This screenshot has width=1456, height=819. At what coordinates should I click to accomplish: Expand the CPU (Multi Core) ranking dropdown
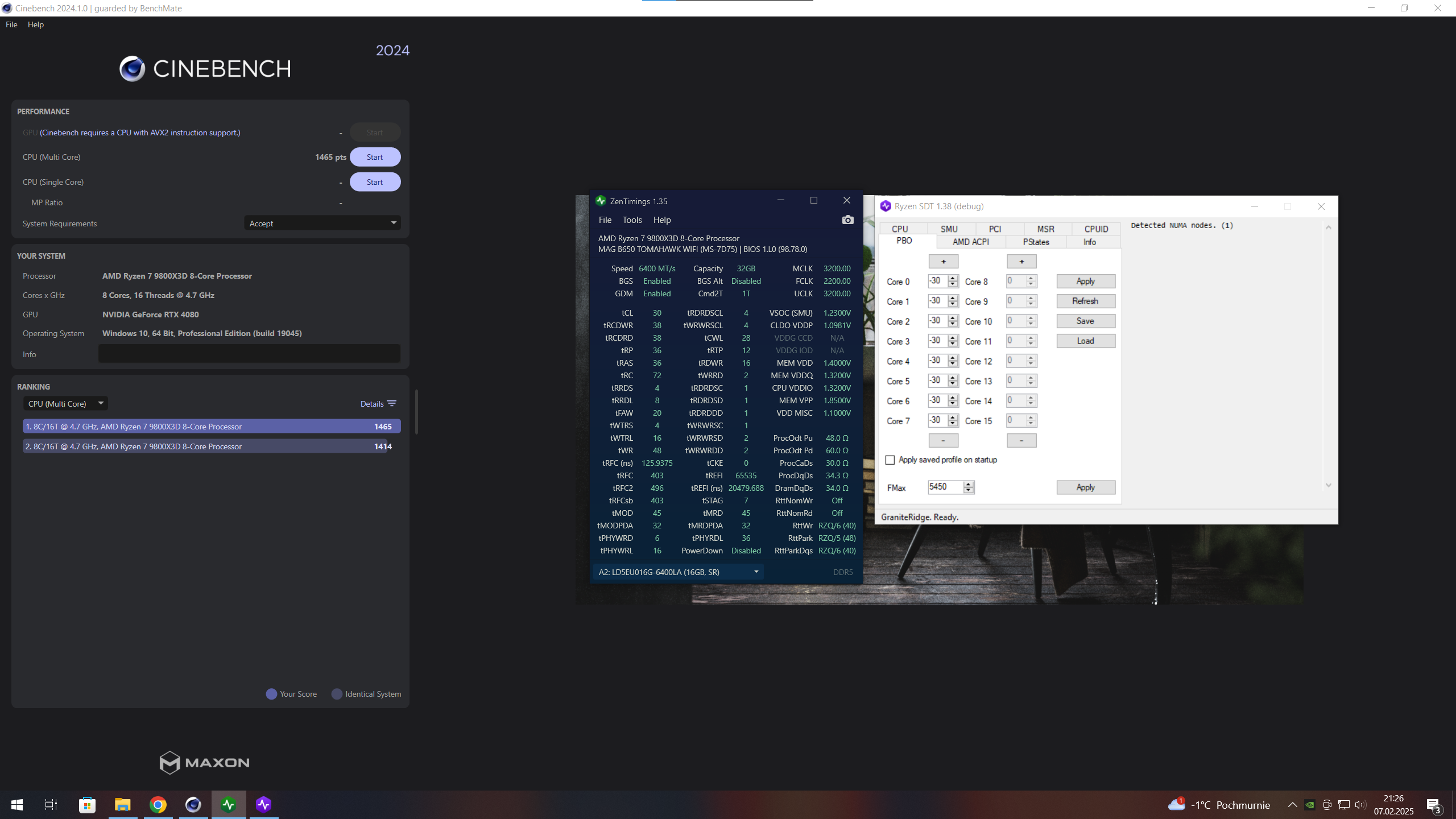pos(65,404)
